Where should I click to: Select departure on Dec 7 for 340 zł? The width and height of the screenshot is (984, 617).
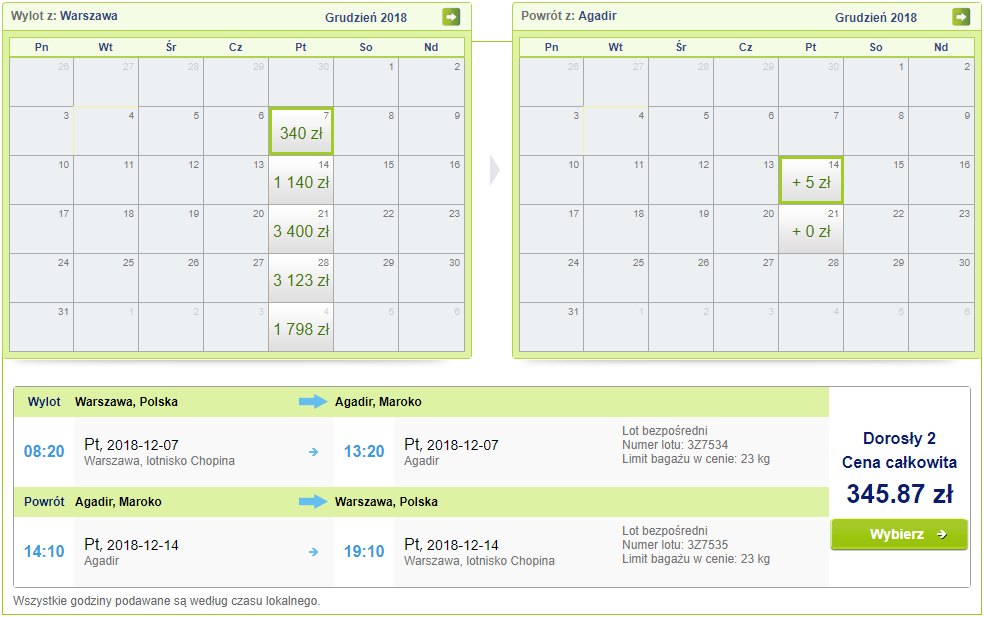tap(301, 132)
